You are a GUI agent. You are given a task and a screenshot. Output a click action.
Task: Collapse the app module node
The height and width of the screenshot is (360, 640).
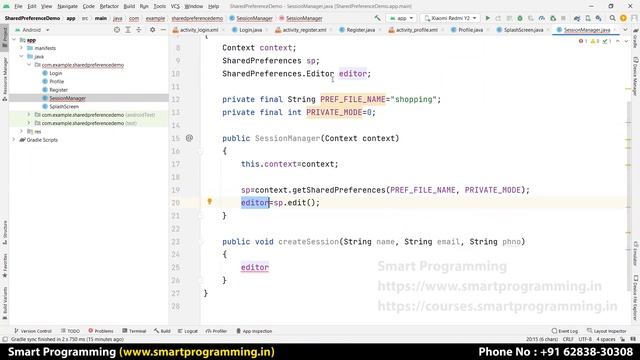click(14, 40)
